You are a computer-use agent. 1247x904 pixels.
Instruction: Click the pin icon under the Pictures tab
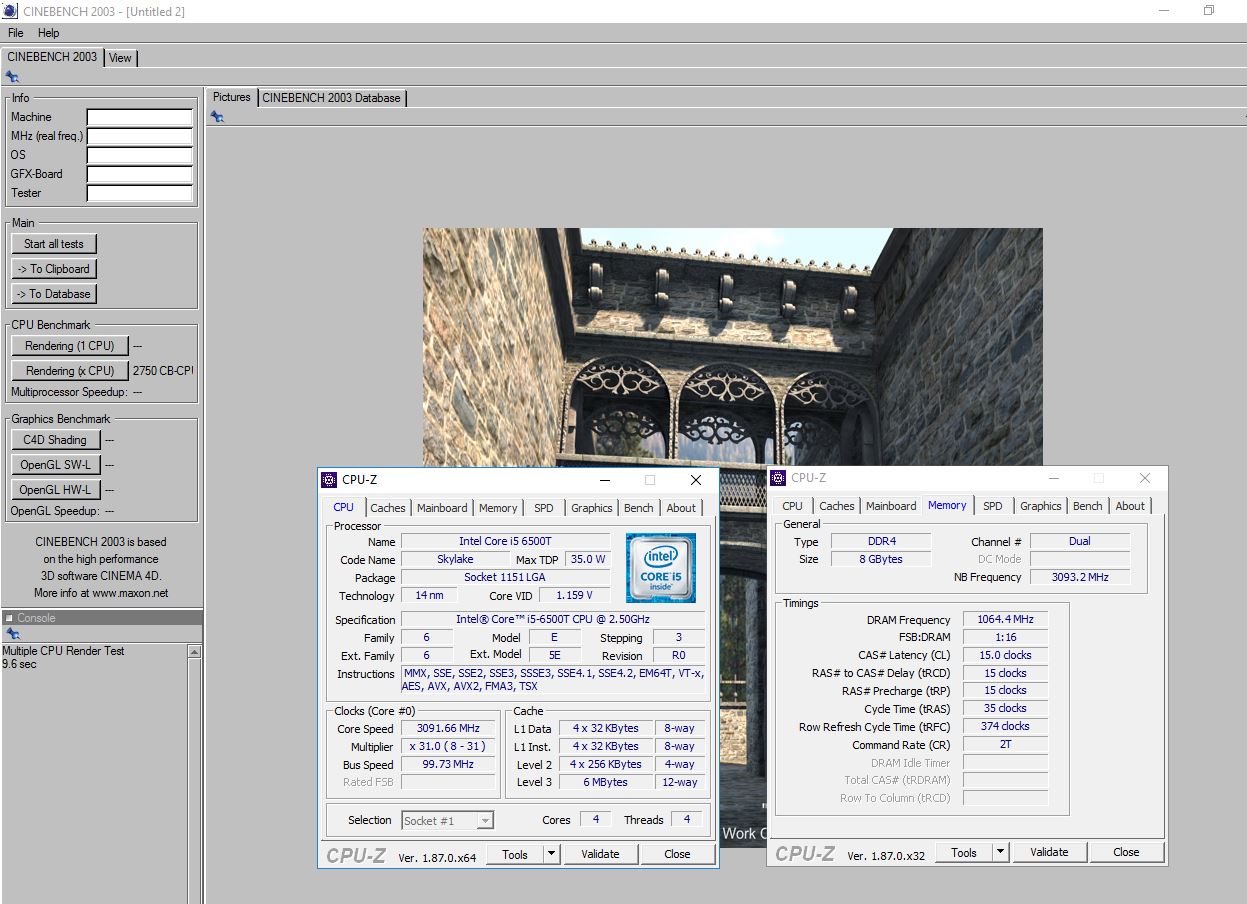217,117
